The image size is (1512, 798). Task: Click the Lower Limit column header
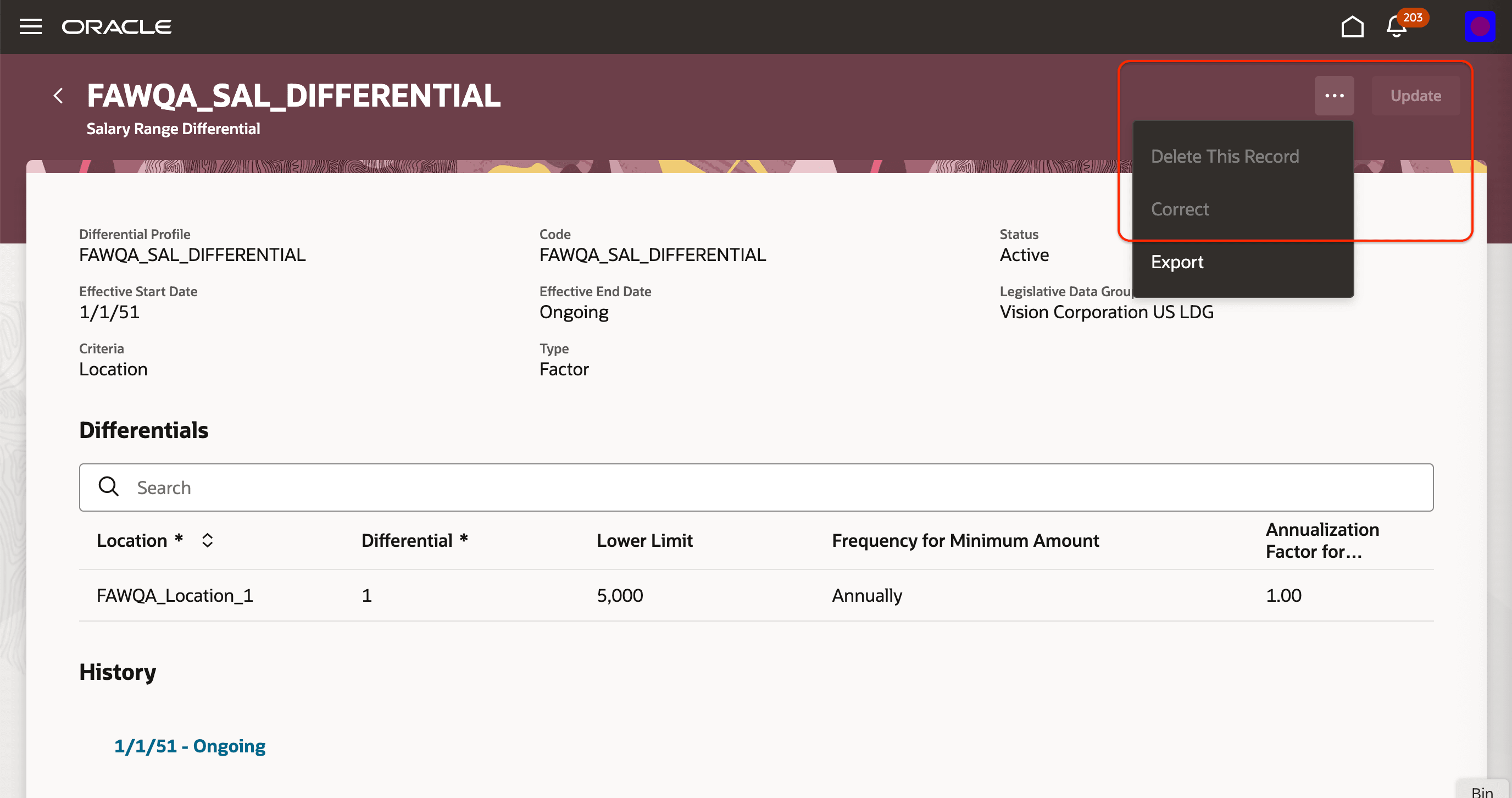click(644, 540)
